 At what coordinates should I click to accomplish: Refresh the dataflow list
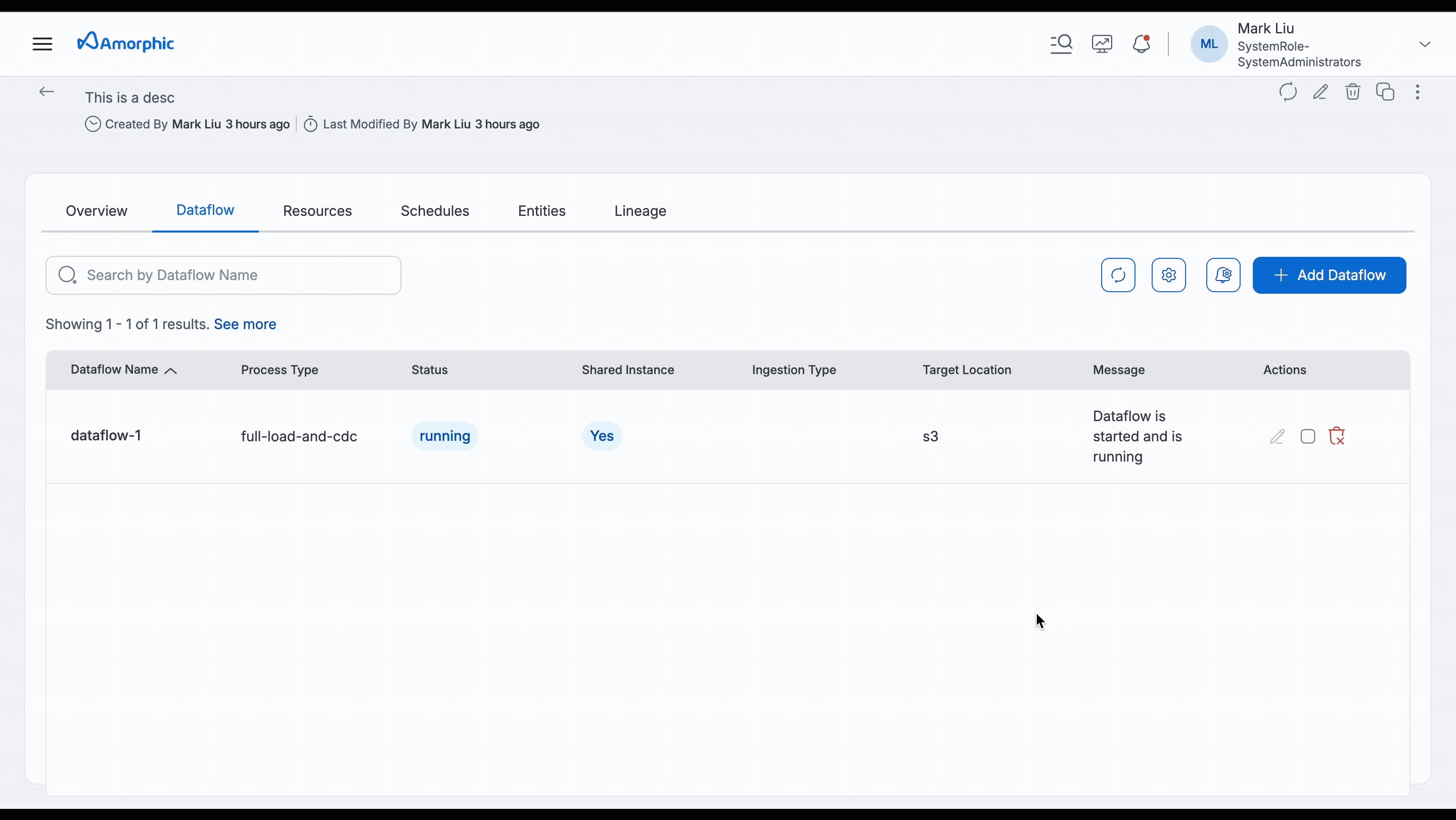pyautogui.click(x=1118, y=275)
